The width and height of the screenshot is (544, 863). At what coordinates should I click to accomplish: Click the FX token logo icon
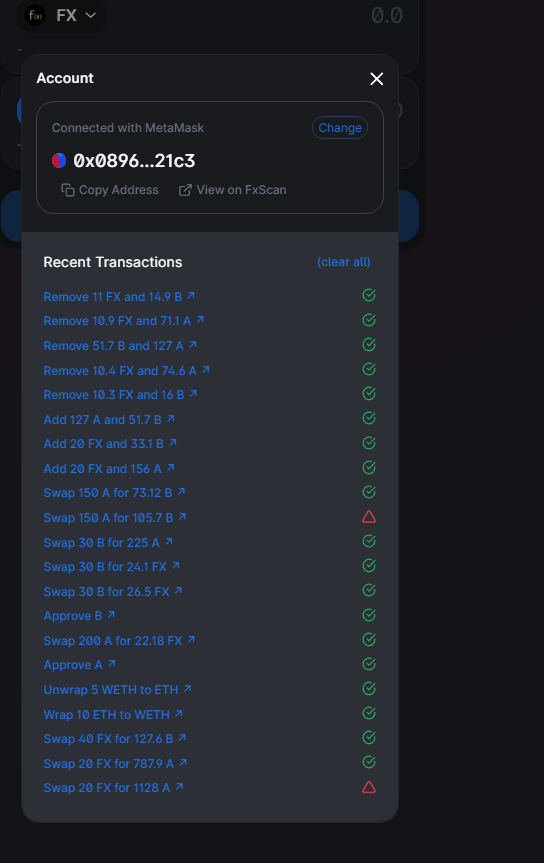click(x=35, y=15)
